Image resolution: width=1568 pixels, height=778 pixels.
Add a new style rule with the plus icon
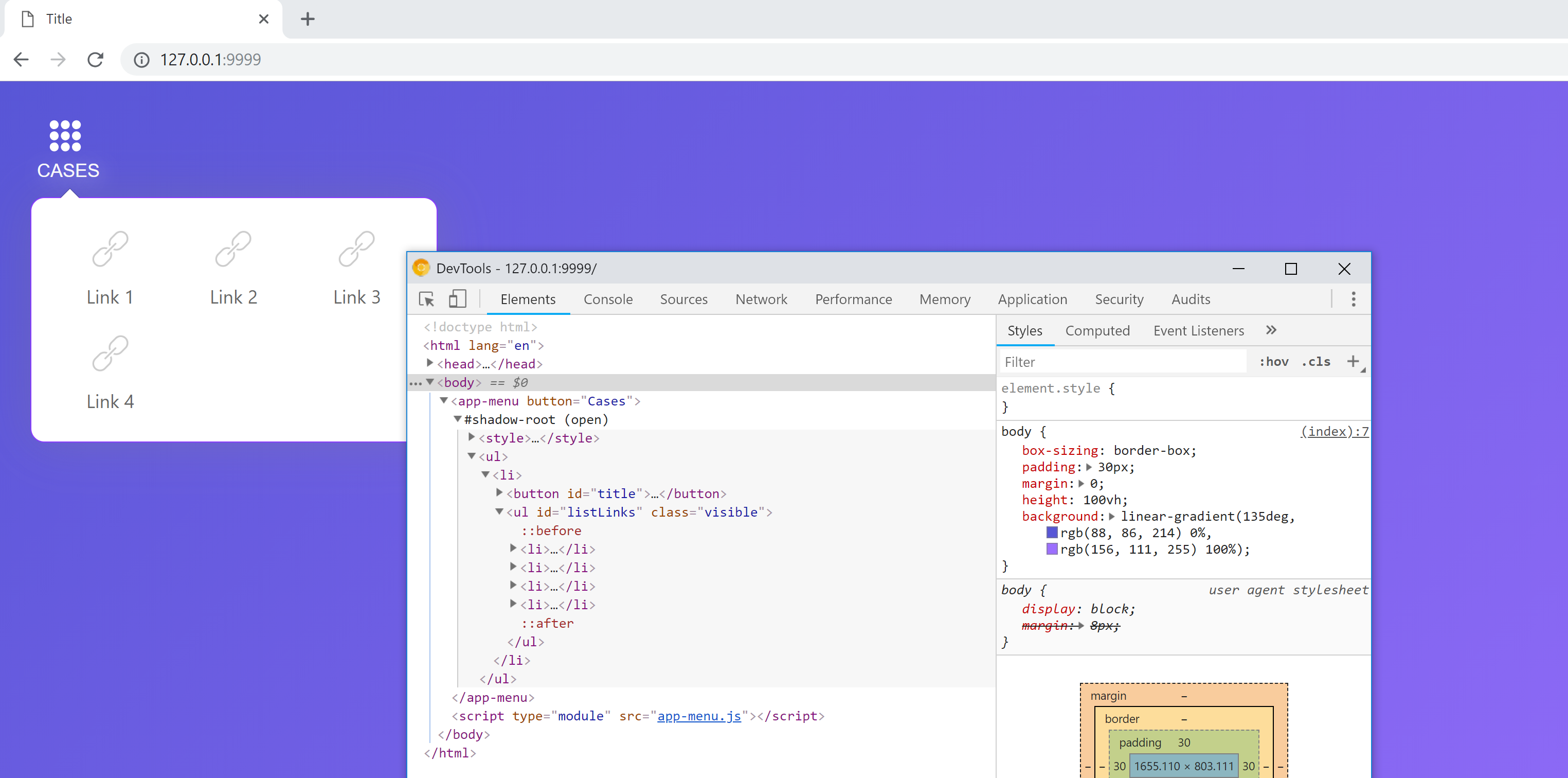pos(1353,361)
